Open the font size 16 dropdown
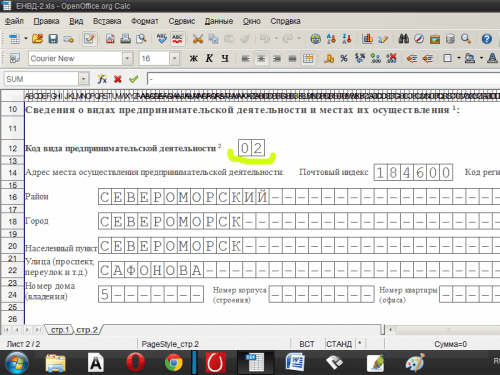This screenshot has height=375, width=500. click(175, 59)
